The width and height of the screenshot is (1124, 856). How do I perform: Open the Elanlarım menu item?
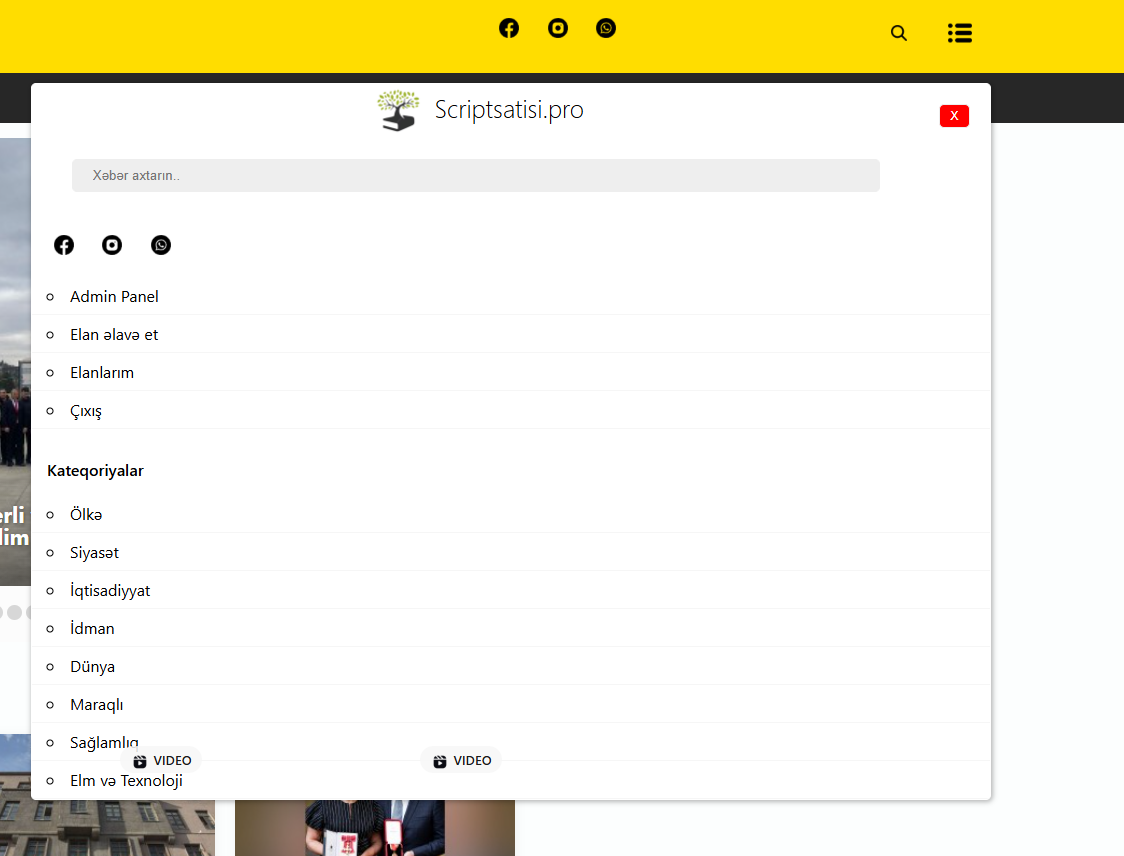(x=102, y=373)
